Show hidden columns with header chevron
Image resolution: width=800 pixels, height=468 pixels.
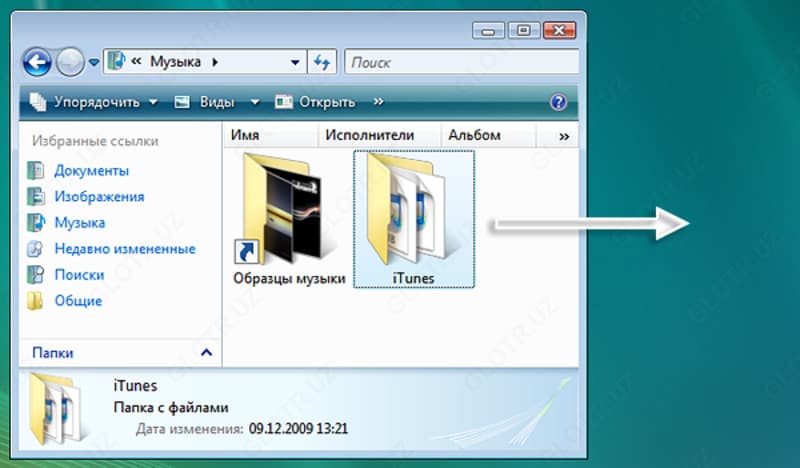(564, 136)
